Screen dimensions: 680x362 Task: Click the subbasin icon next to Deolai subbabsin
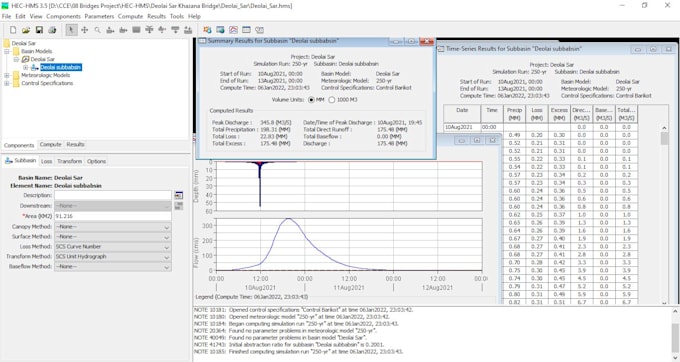pyautogui.click(x=35, y=67)
